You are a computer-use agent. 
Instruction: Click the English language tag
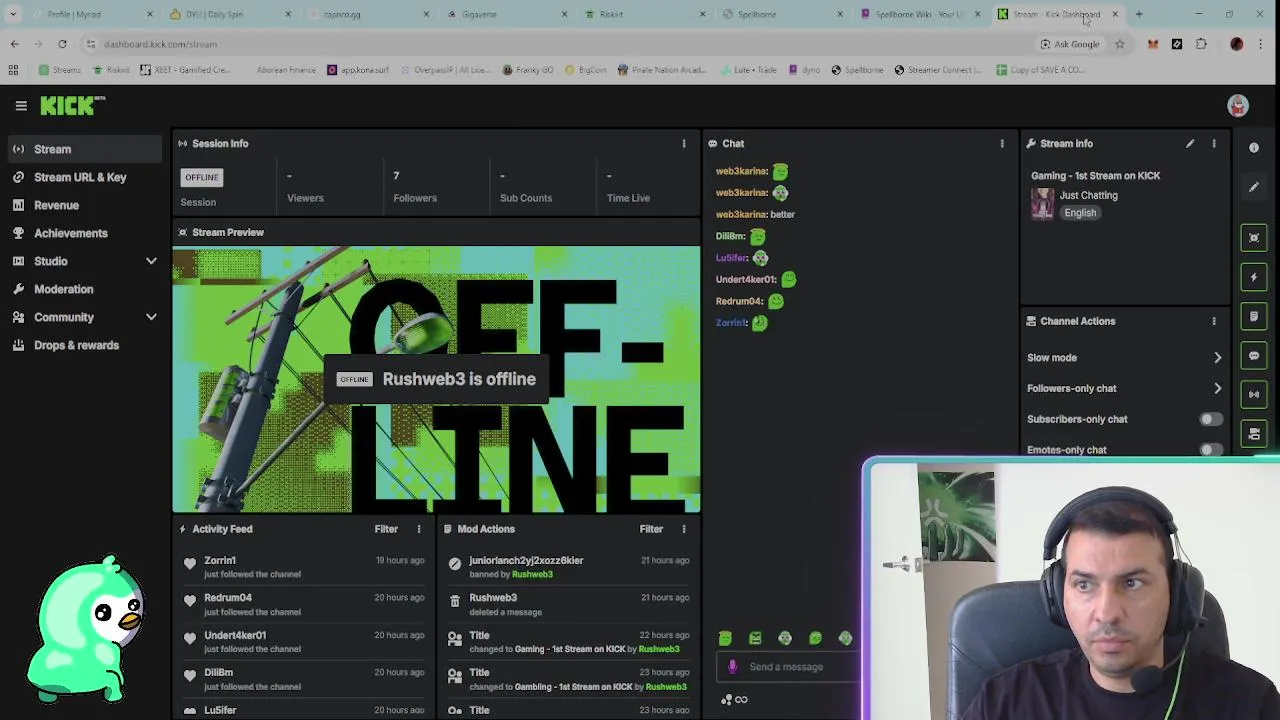1080,213
